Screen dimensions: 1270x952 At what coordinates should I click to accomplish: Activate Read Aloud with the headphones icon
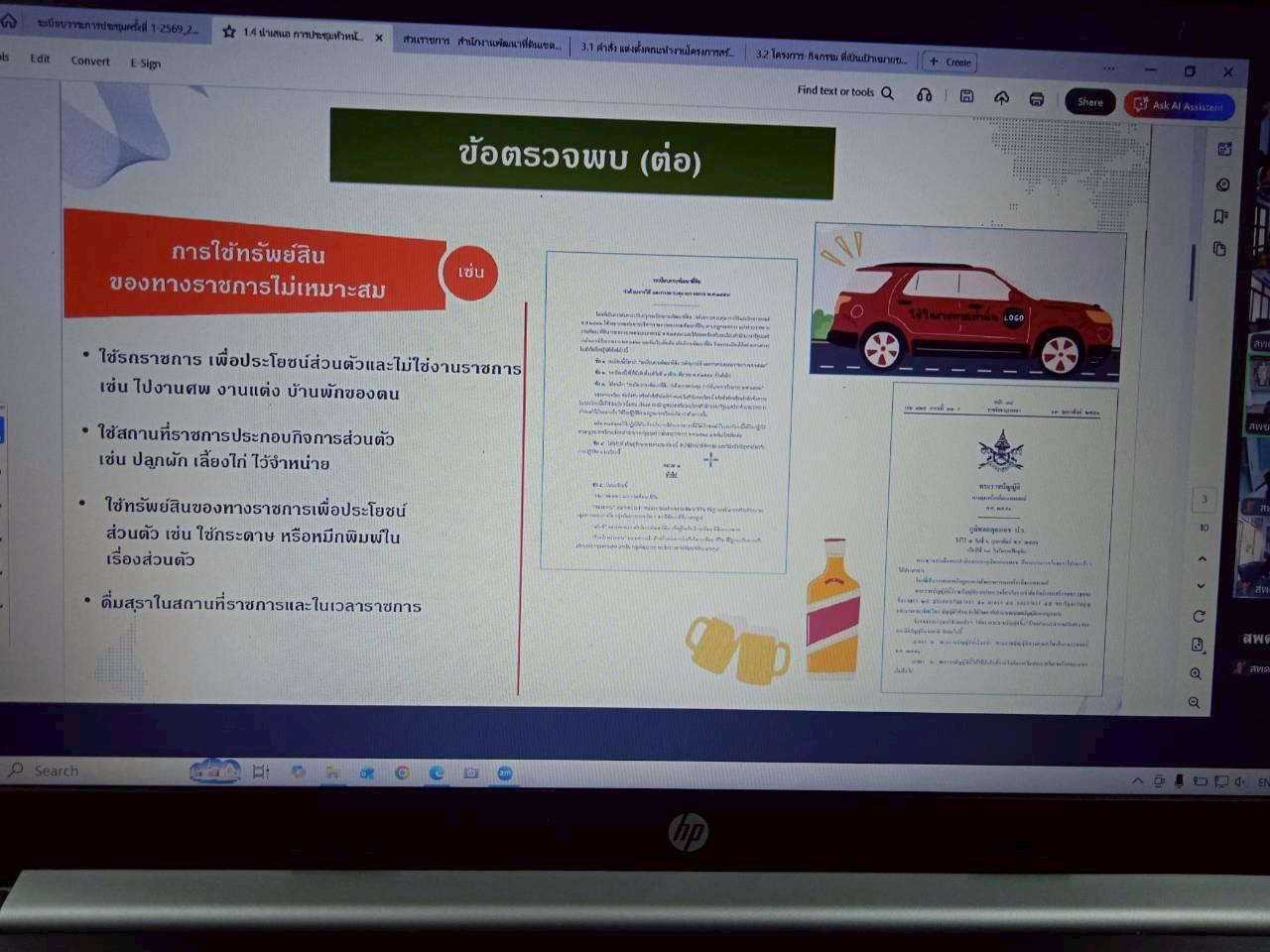point(924,94)
